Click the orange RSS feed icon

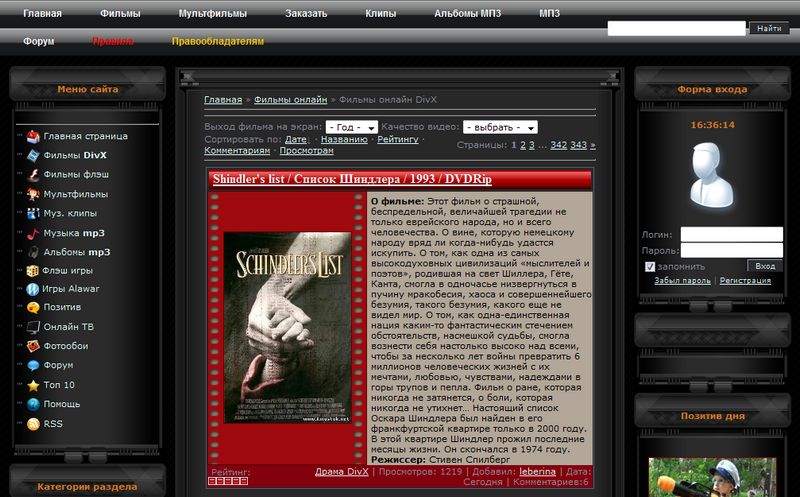33,424
